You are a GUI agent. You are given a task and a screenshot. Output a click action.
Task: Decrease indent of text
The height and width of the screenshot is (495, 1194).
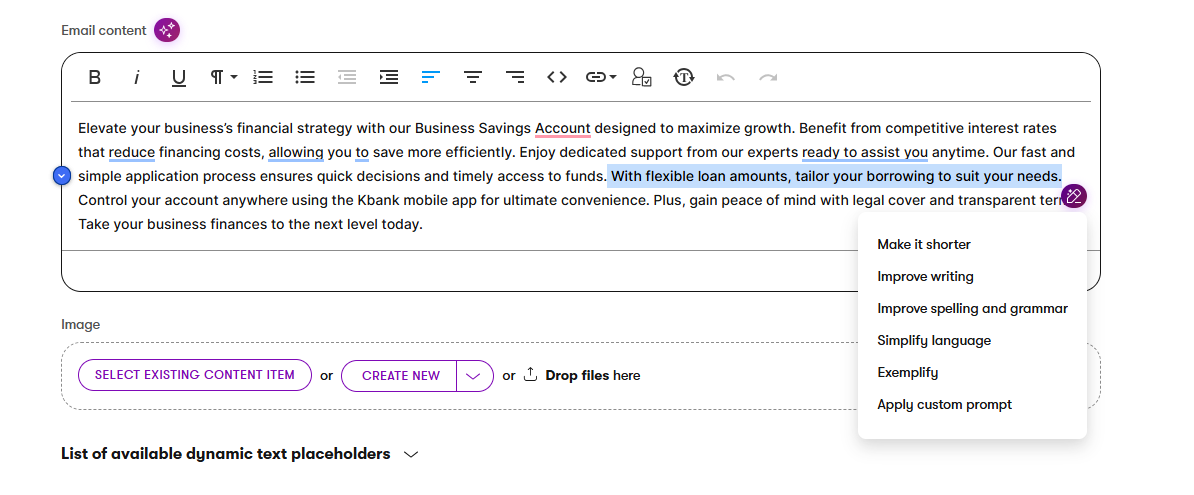tap(347, 78)
